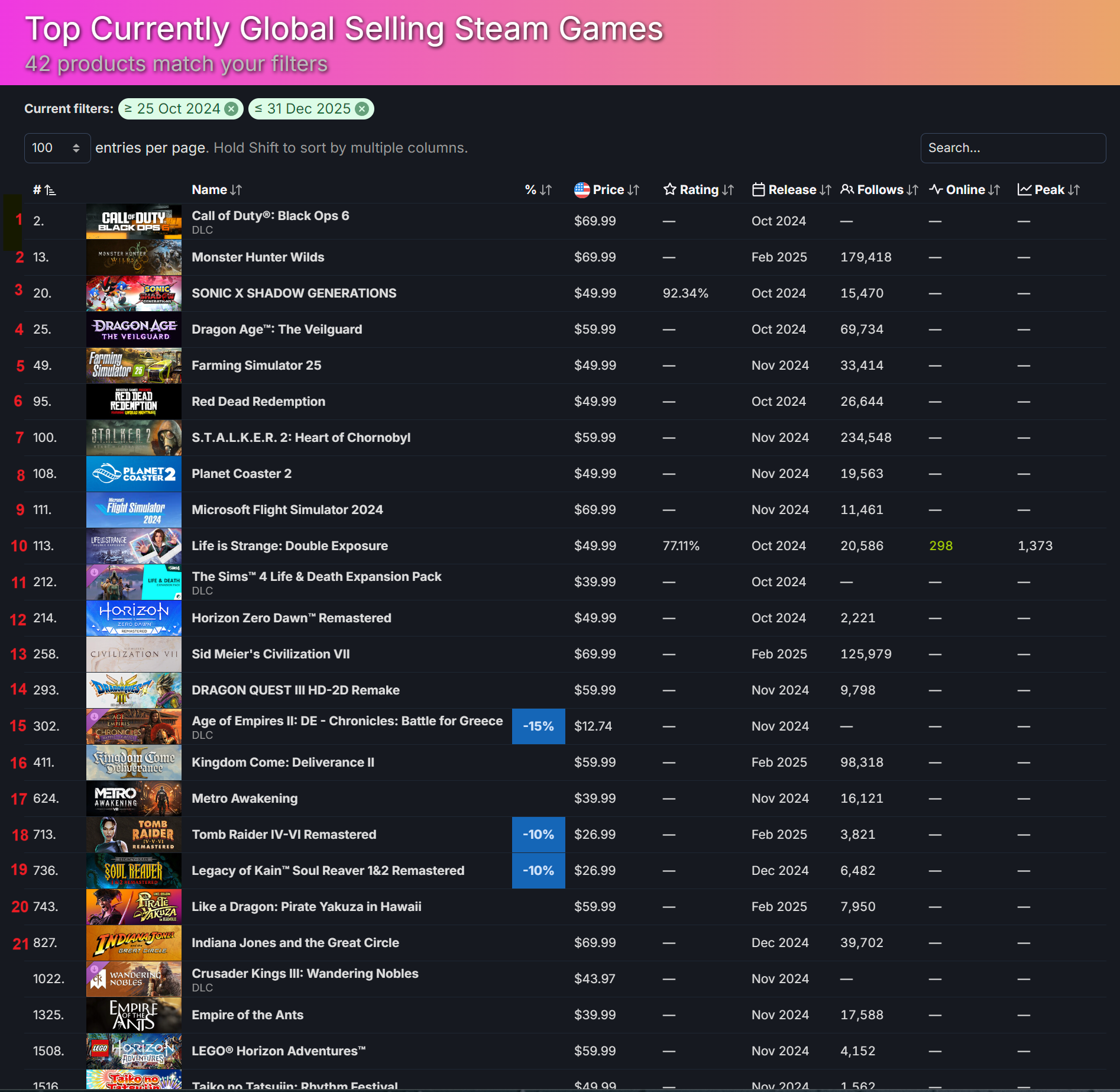Viewport: 1120px width, 1092px height.
Task: Open Horizon Zero Dawn Remastered link
Action: click(292, 618)
